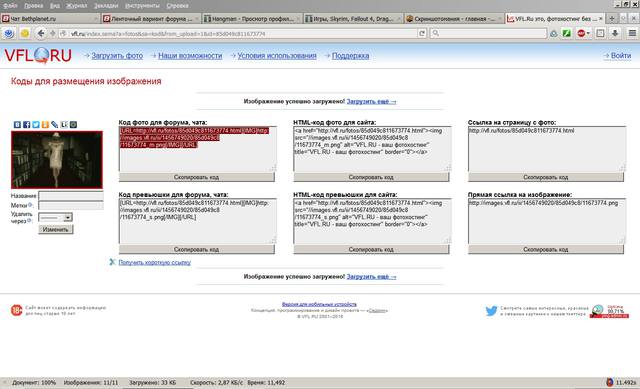640x389 pixels.
Task: Click the green extension icon in the toolbar
Action: (x=567, y=33)
